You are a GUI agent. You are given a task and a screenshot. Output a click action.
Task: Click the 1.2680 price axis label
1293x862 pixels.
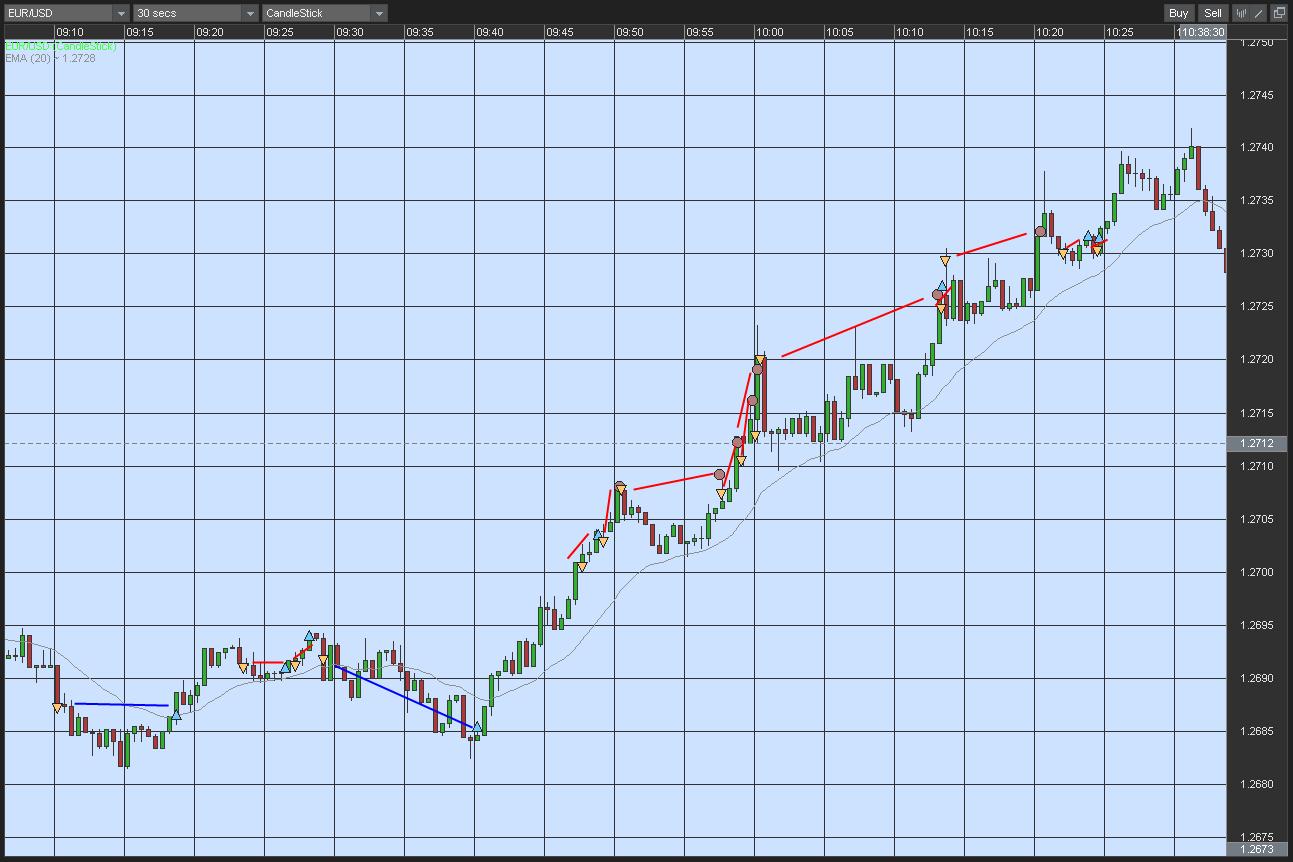tap(1256, 785)
